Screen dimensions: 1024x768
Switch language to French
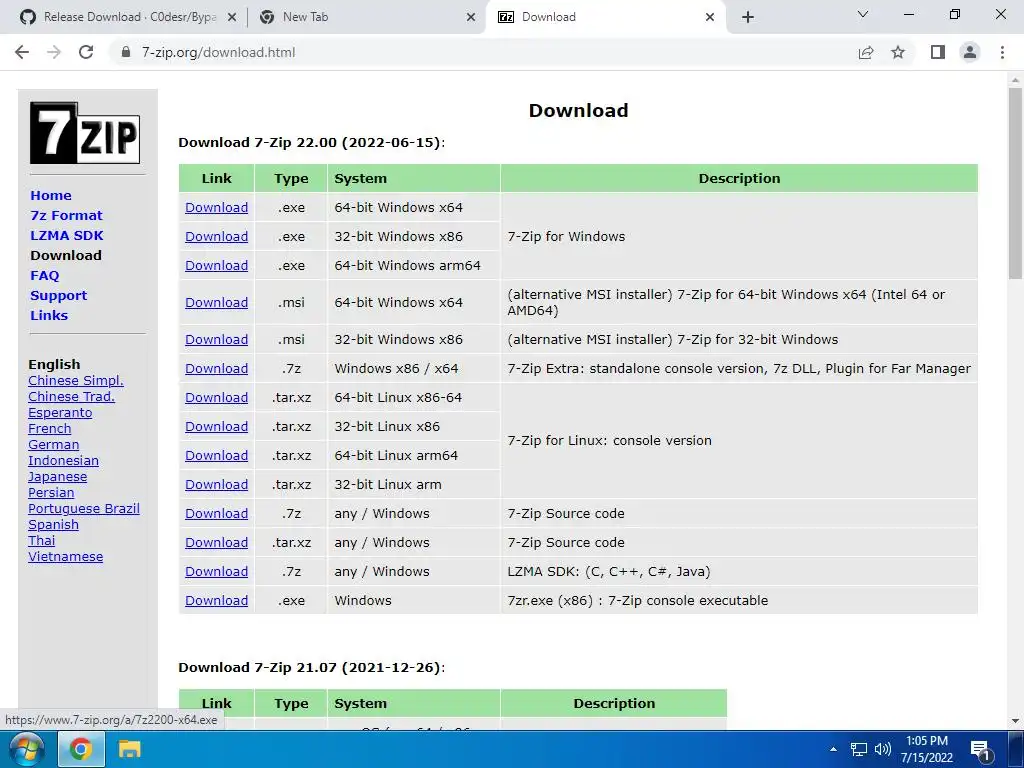pos(50,428)
